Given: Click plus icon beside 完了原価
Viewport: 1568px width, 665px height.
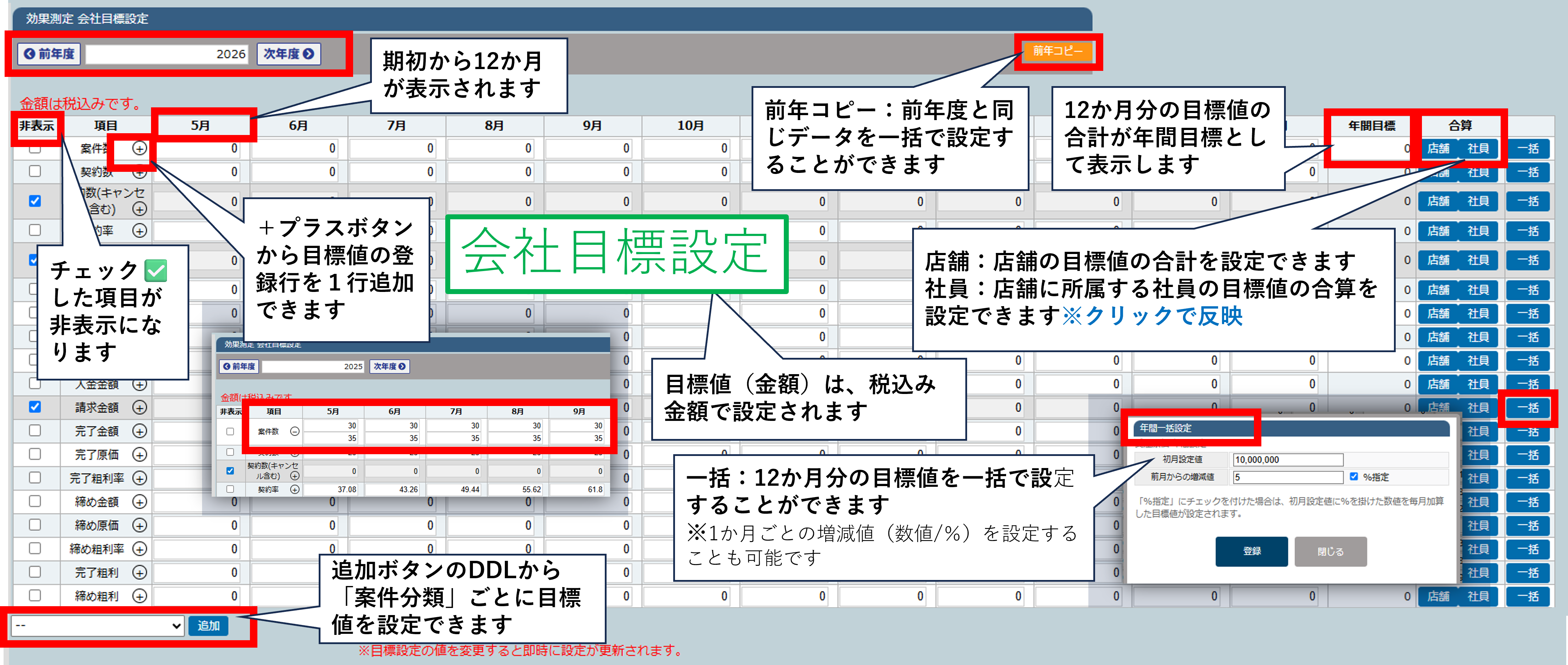Looking at the screenshot, I should tap(139, 455).
